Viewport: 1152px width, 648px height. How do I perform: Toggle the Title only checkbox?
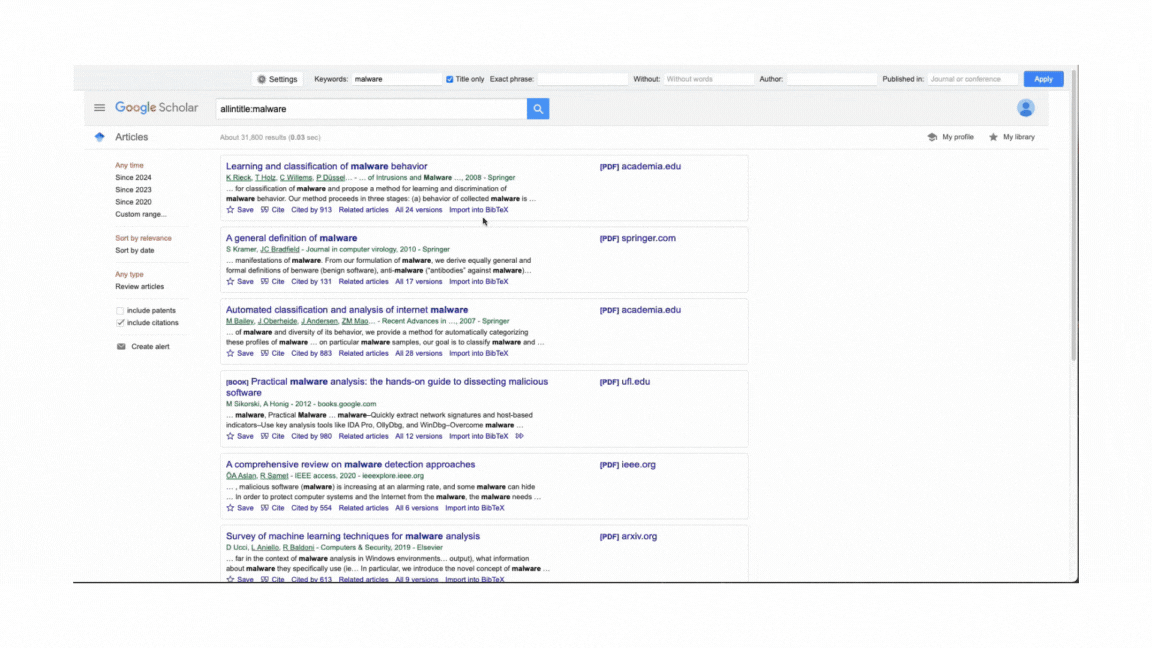coord(450,79)
